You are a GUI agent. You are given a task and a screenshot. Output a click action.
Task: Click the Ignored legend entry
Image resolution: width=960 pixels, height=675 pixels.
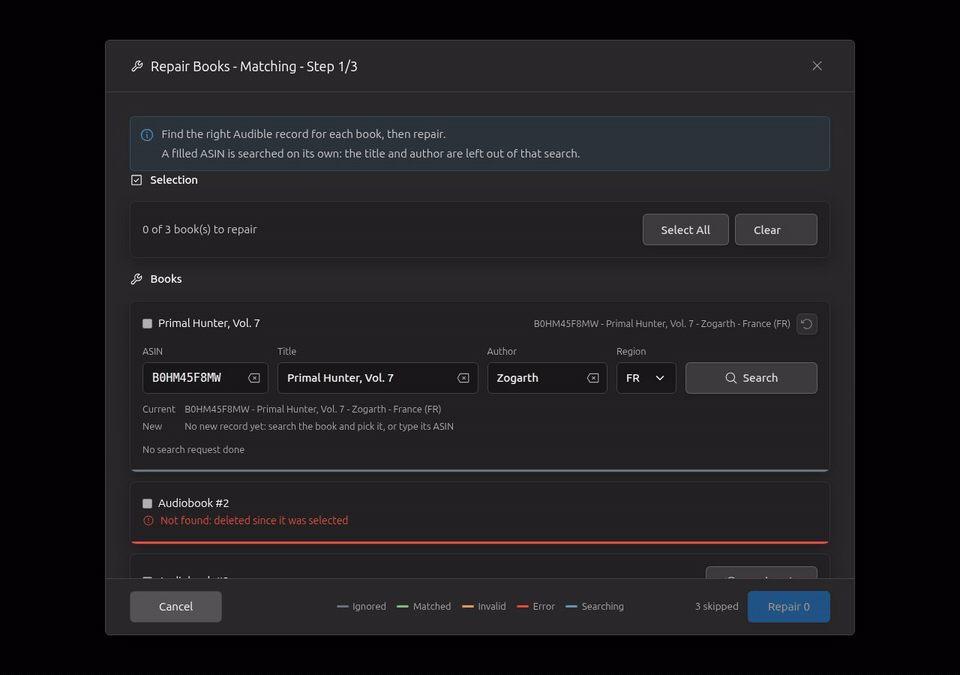point(361,606)
